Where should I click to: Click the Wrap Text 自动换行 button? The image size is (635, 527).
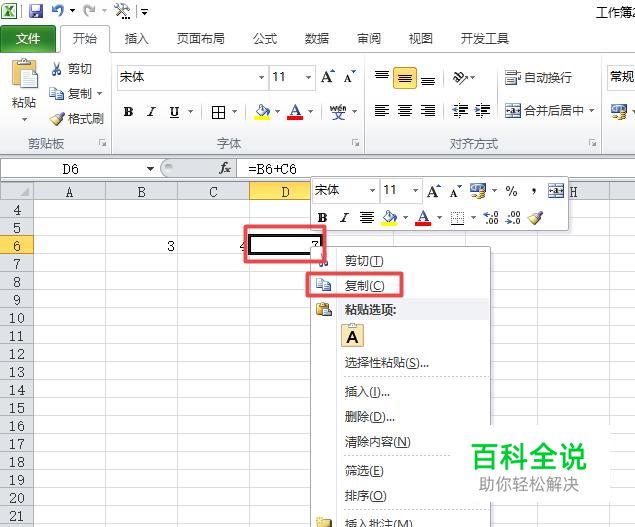538,77
